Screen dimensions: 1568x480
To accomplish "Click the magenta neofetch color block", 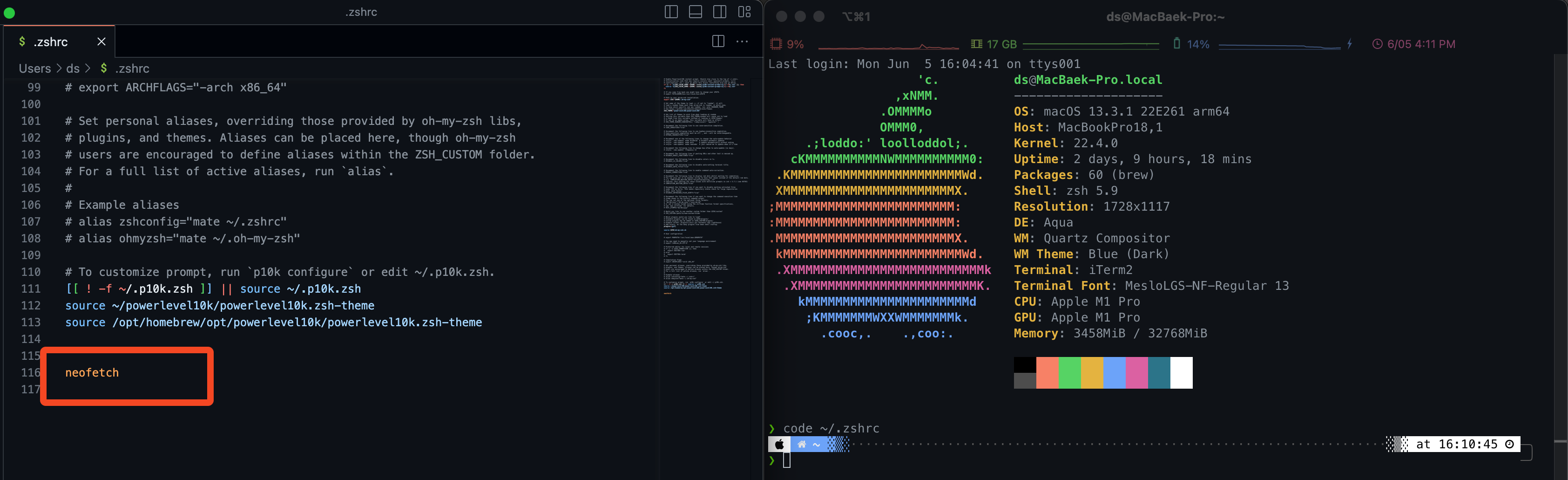I will coord(1136,373).
